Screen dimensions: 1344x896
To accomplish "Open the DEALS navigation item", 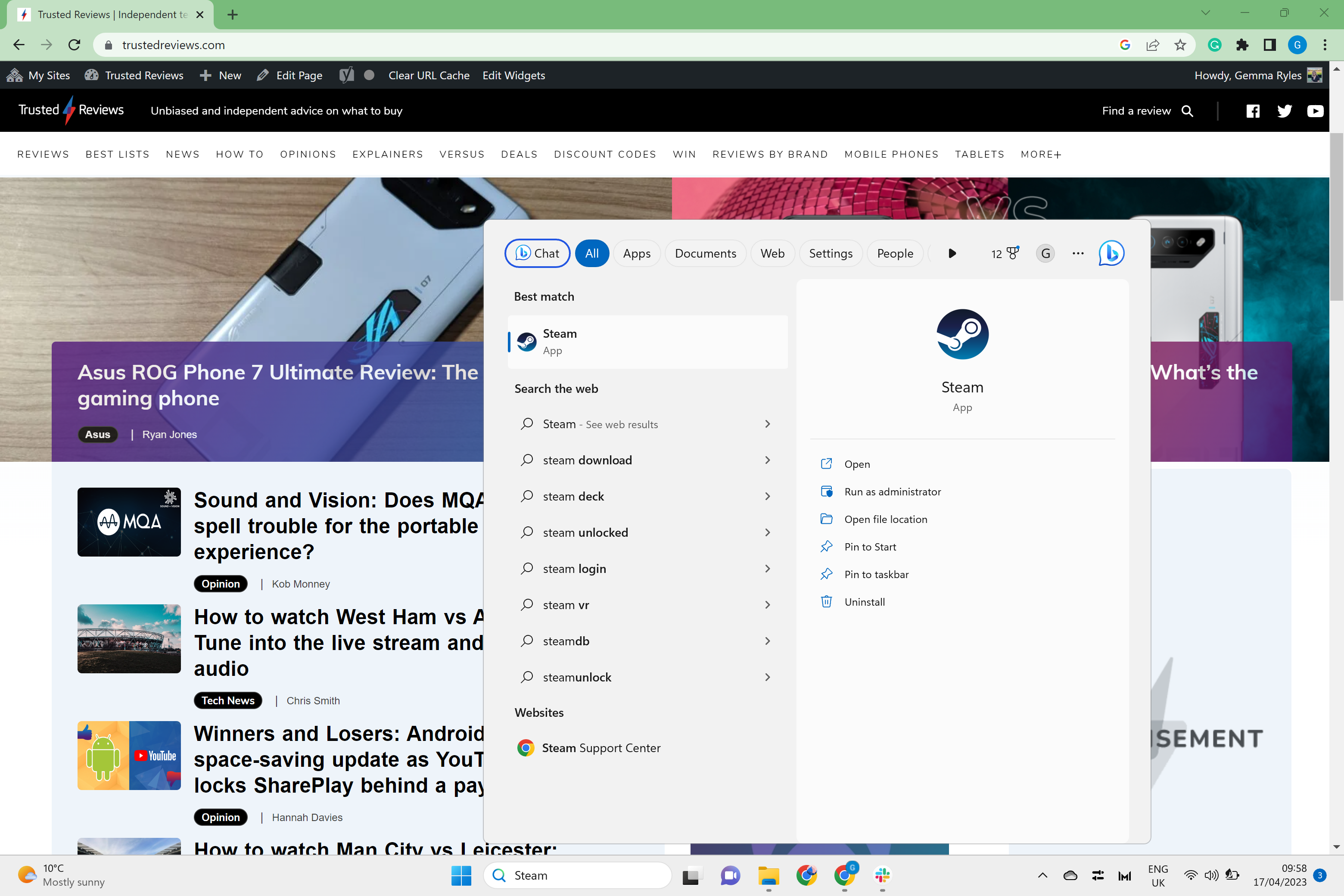I will point(519,154).
